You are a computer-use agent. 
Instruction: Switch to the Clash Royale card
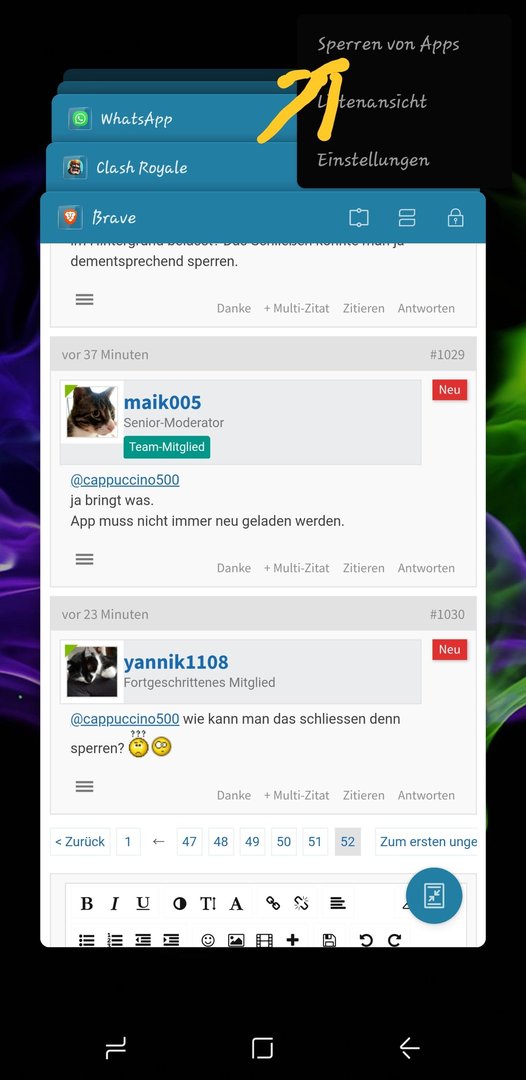[x=141, y=167]
